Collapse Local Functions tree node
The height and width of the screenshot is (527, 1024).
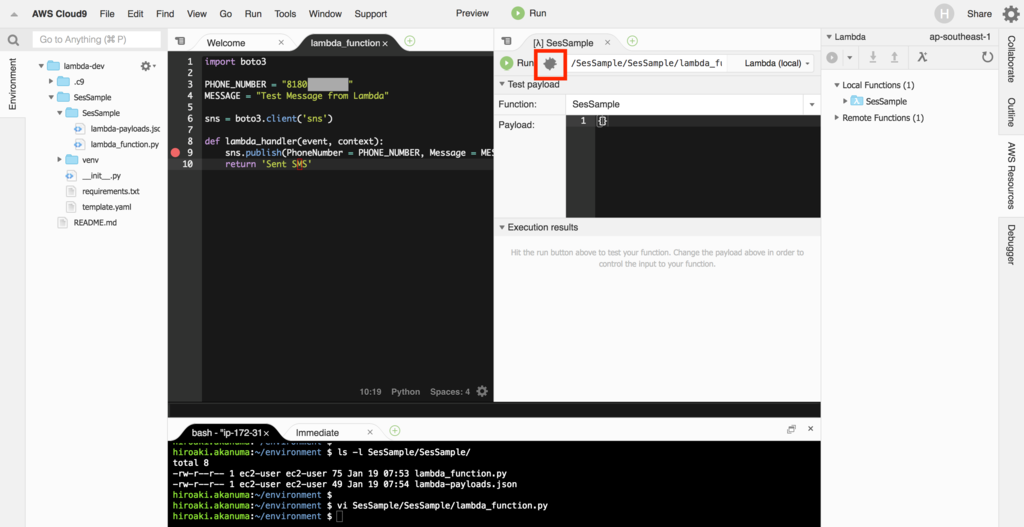pyautogui.click(x=837, y=86)
